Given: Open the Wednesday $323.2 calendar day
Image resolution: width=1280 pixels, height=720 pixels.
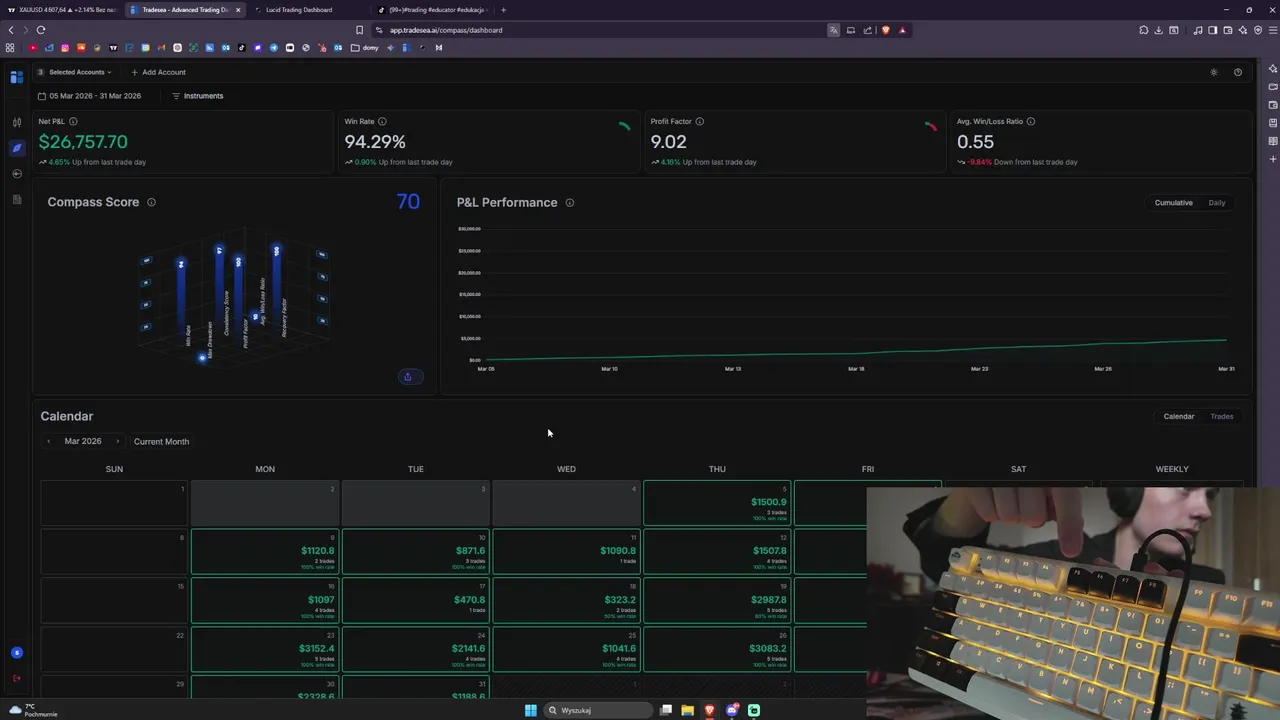Looking at the screenshot, I should click(566, 601).
